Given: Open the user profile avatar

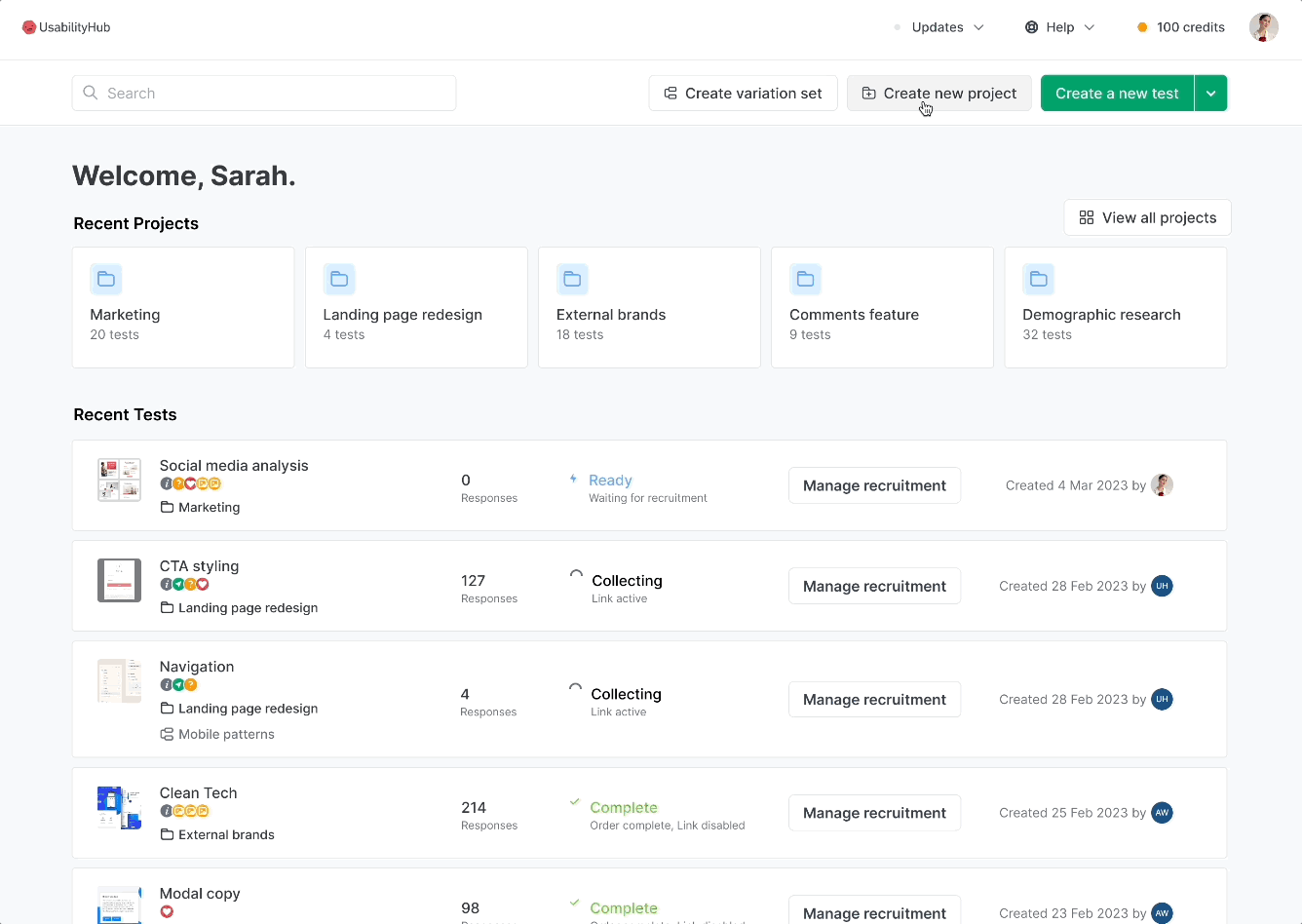Looking at the screenshot, I should click(x=1263, y=27).
